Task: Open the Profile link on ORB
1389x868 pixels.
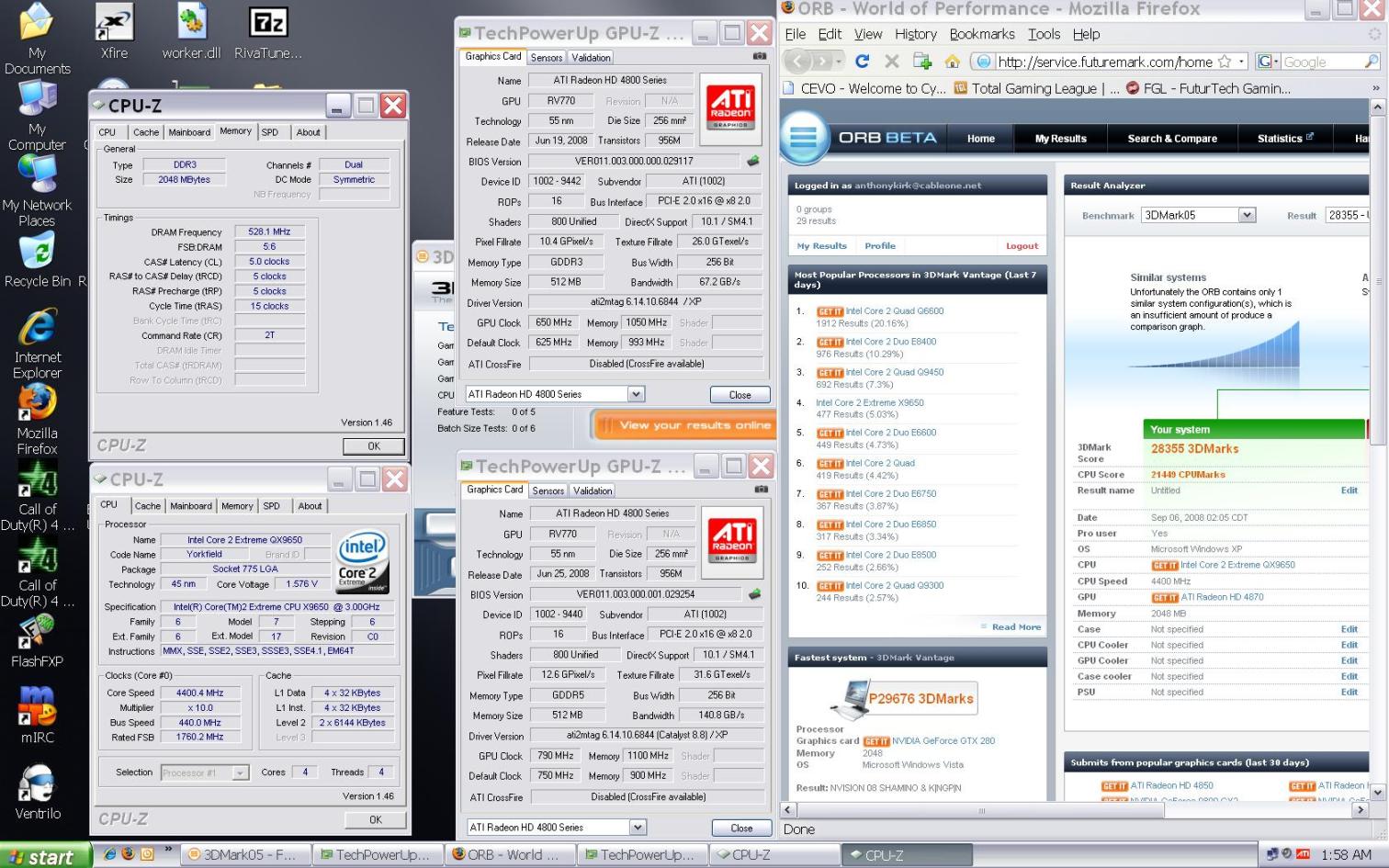Action: (x=880, y=246)
